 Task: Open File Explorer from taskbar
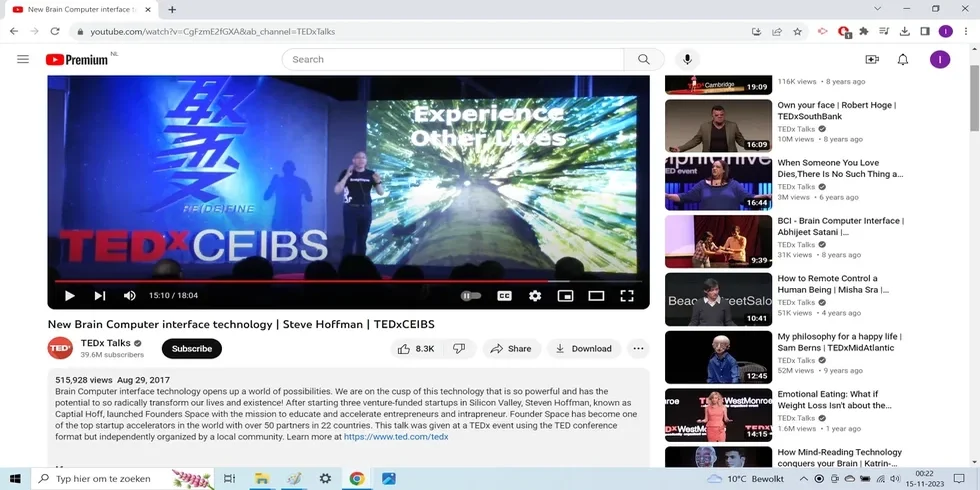click(x=262, y=479)
